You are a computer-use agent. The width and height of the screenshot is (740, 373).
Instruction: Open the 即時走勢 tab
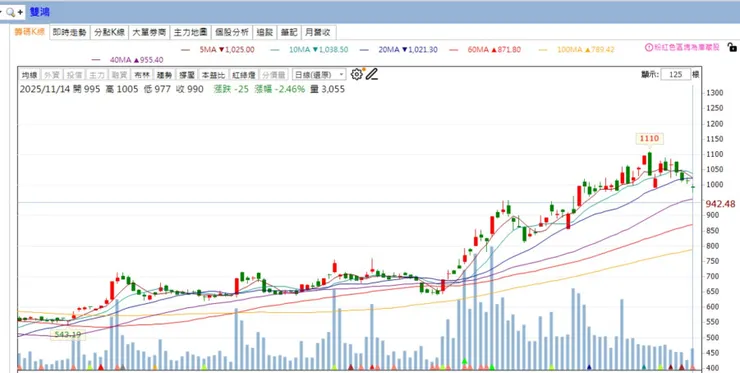tap(70, 32)
